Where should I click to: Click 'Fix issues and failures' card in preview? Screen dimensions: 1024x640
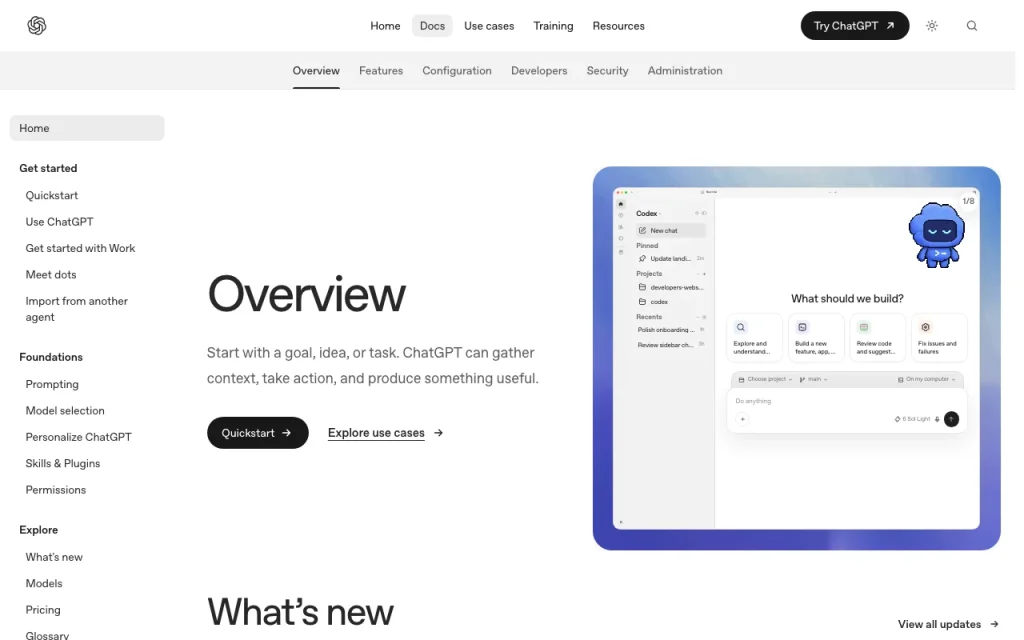(x=939, y=337)
